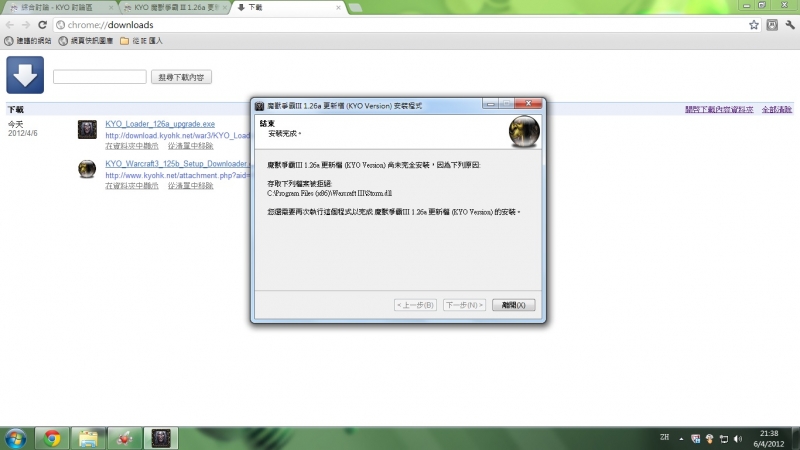Click the first bookmark bar item

(x=28, y=41)
